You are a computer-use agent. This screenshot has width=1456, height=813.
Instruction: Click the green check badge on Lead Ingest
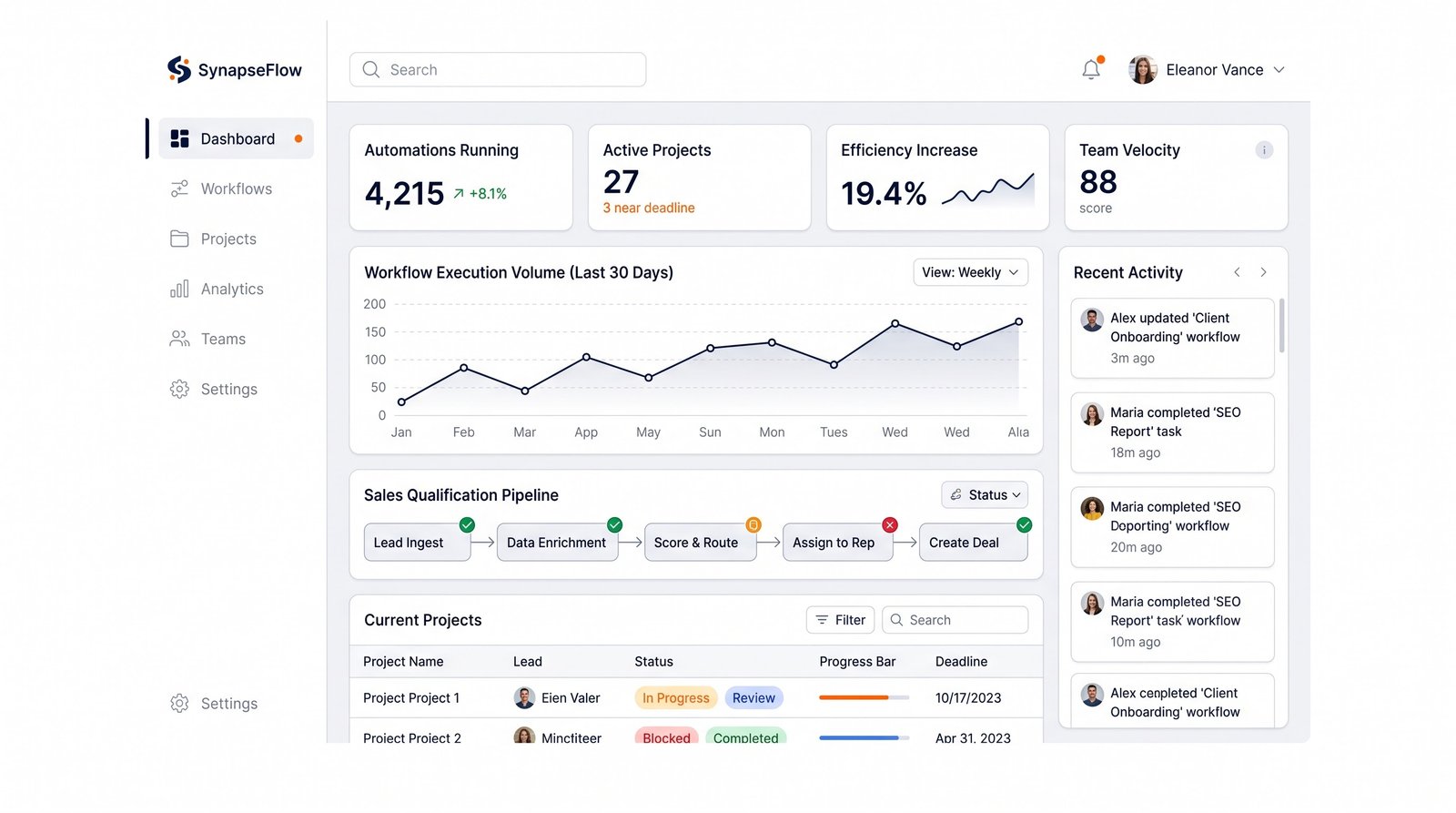[467, 524]
